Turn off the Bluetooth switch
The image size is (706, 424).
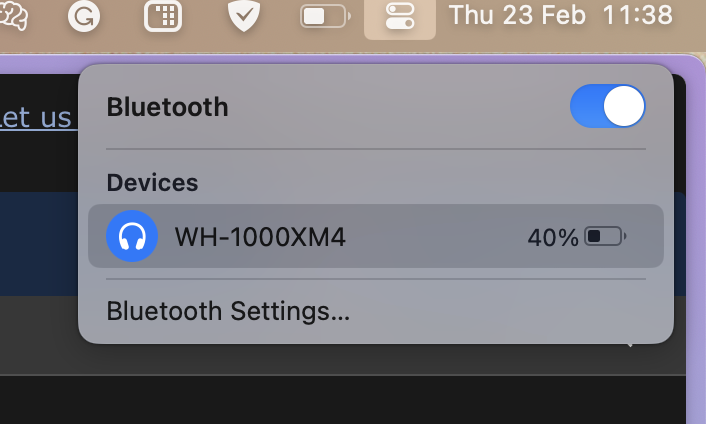(607, 106)
